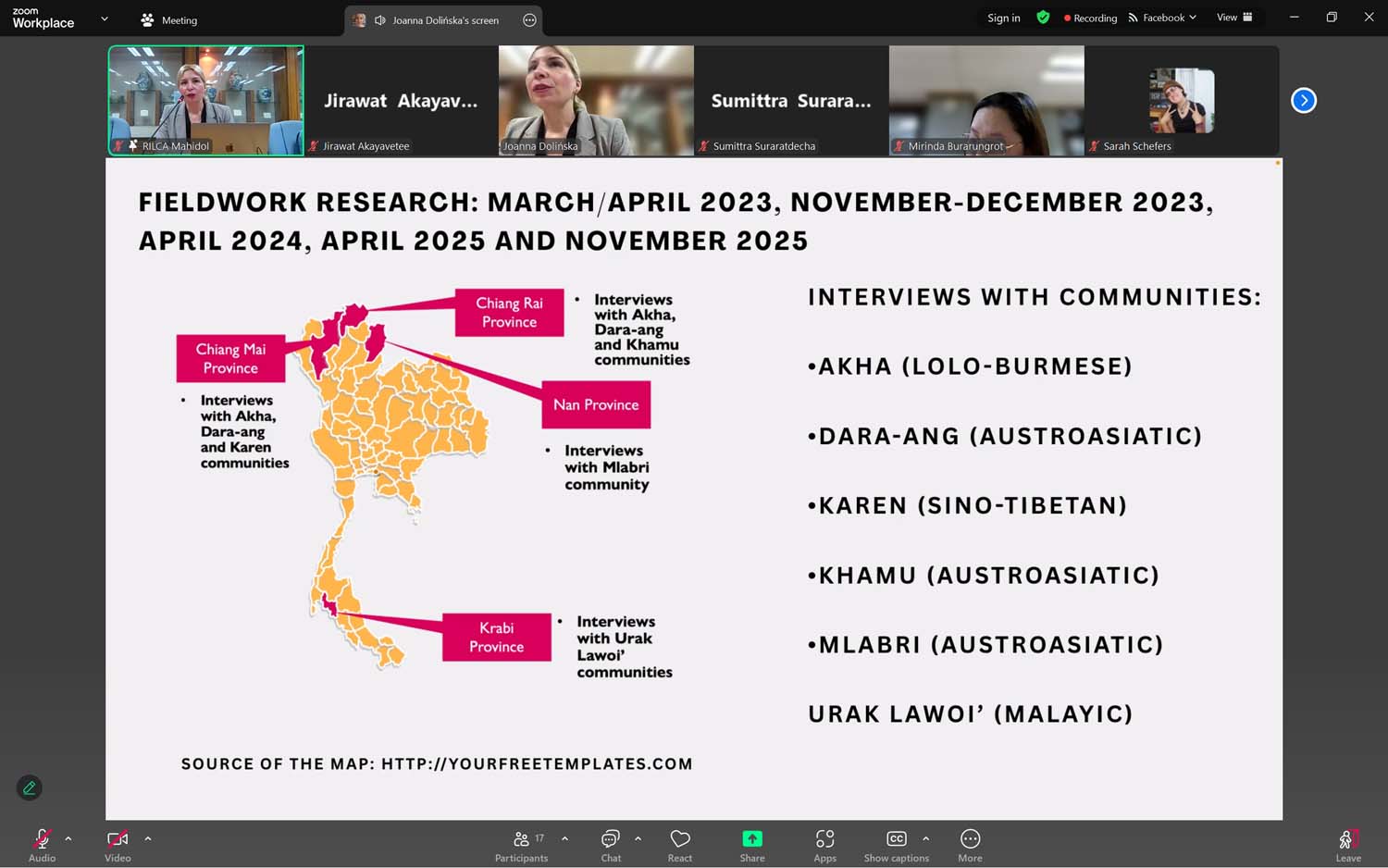Open the More options menu
1388x868 pixels.
[970, 844]
